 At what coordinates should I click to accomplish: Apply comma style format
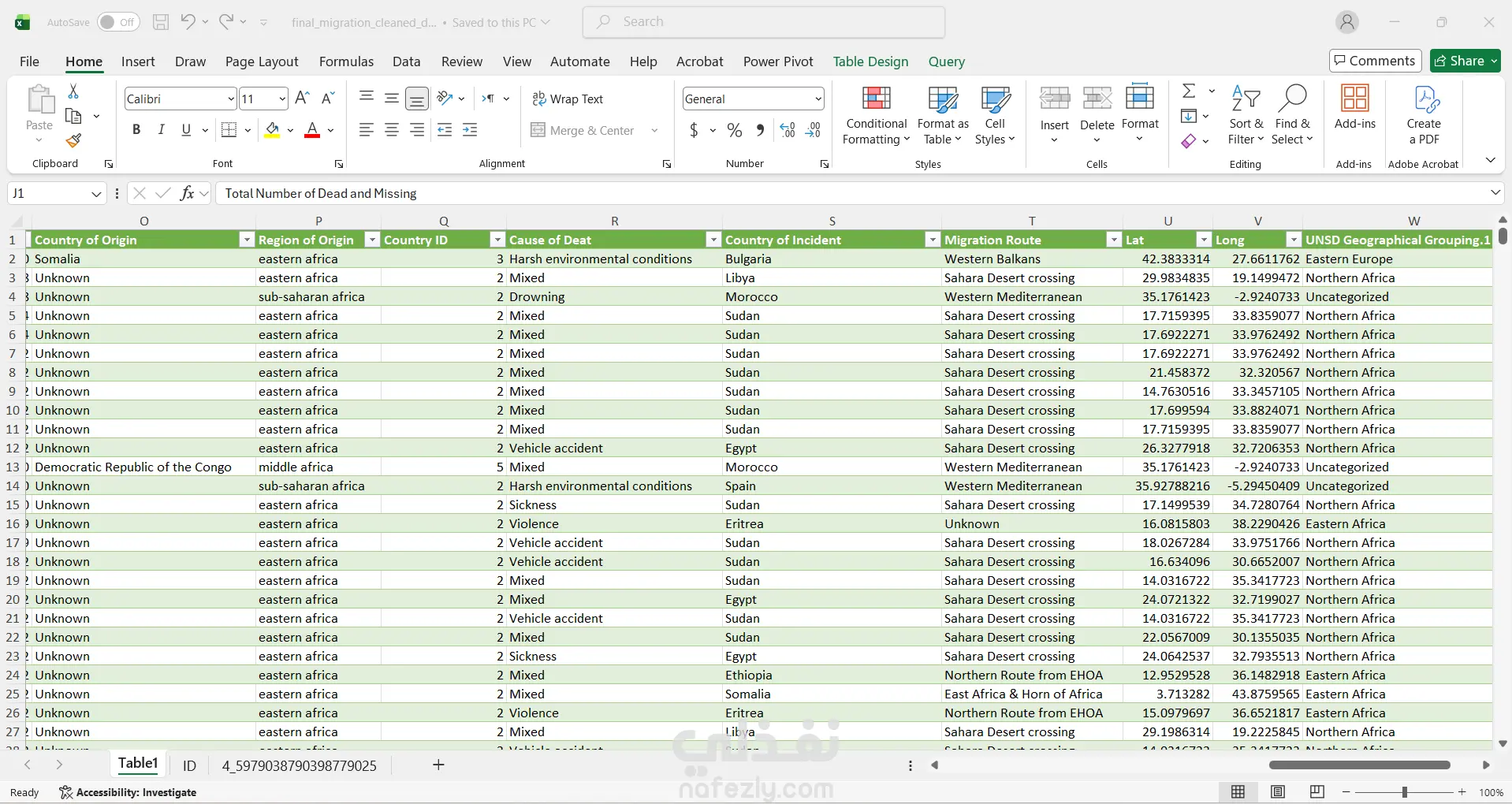tap(760, 130)
